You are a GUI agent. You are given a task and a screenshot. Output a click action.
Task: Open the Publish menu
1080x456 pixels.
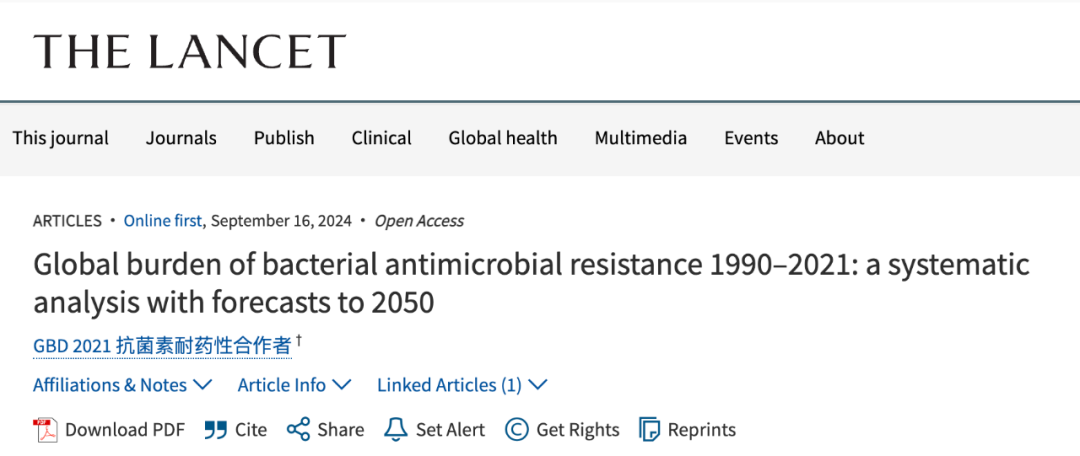point(284,138)
